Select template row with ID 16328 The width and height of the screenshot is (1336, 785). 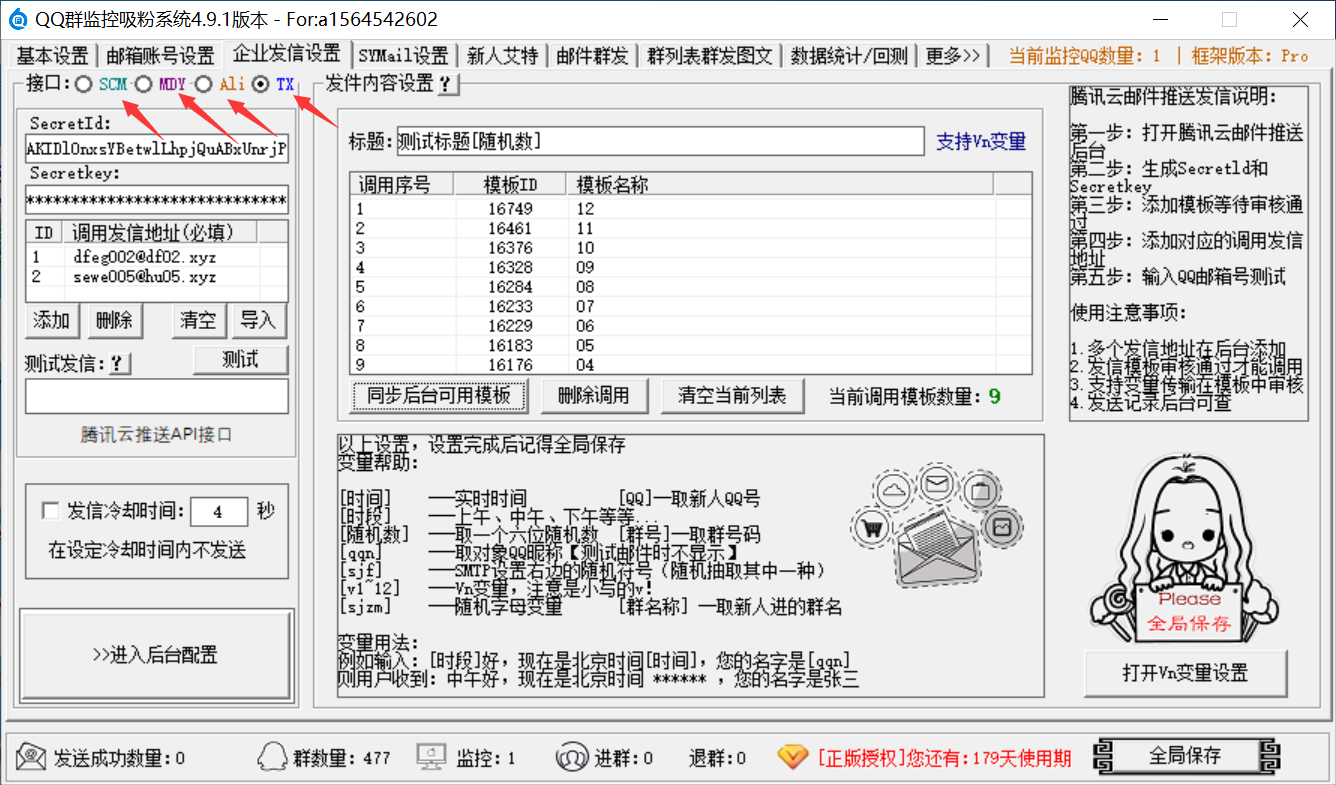[690, 268]
